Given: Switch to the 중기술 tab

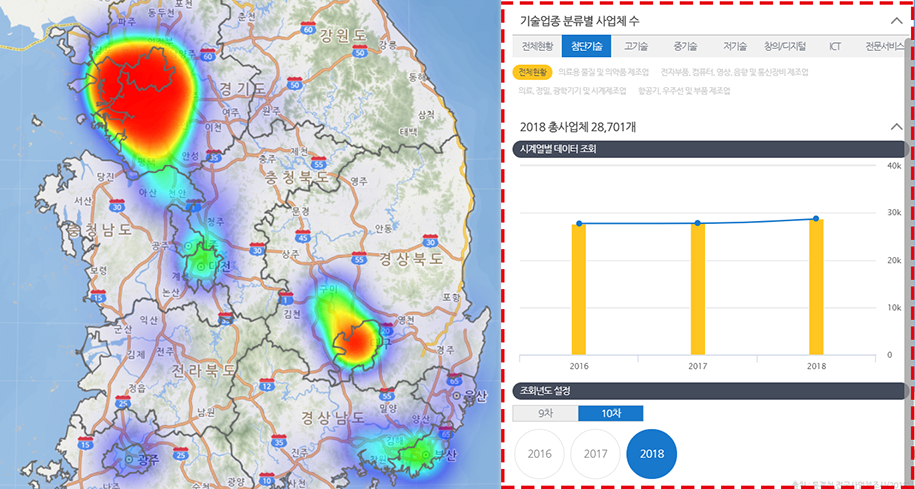Looking at the screenshot, I should (x=685, y=46).
